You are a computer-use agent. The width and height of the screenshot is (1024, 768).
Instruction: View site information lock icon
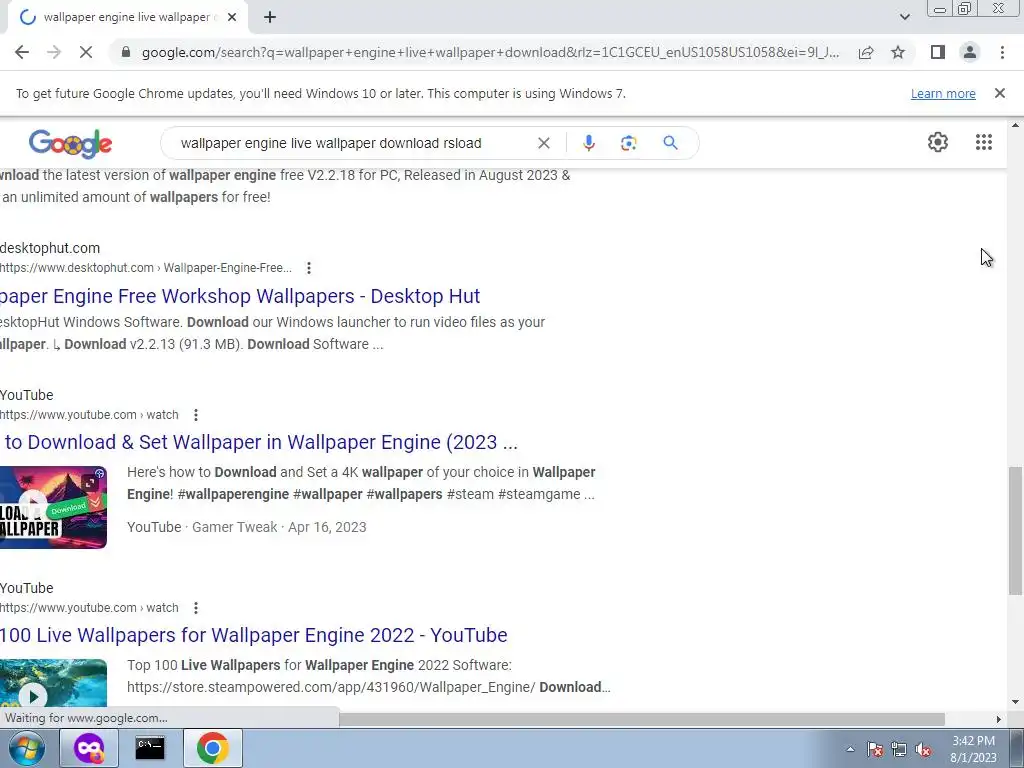tap(126, 52)
